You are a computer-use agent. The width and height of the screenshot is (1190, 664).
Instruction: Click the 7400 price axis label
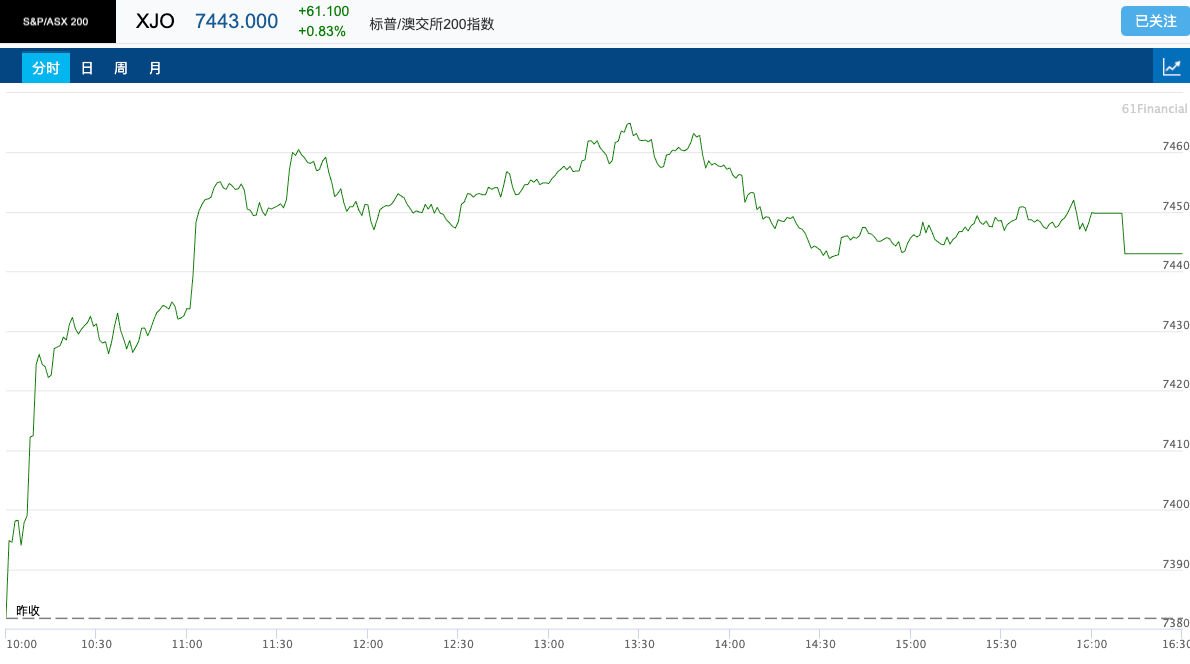pyautogui.click(x=1176, y=504)
